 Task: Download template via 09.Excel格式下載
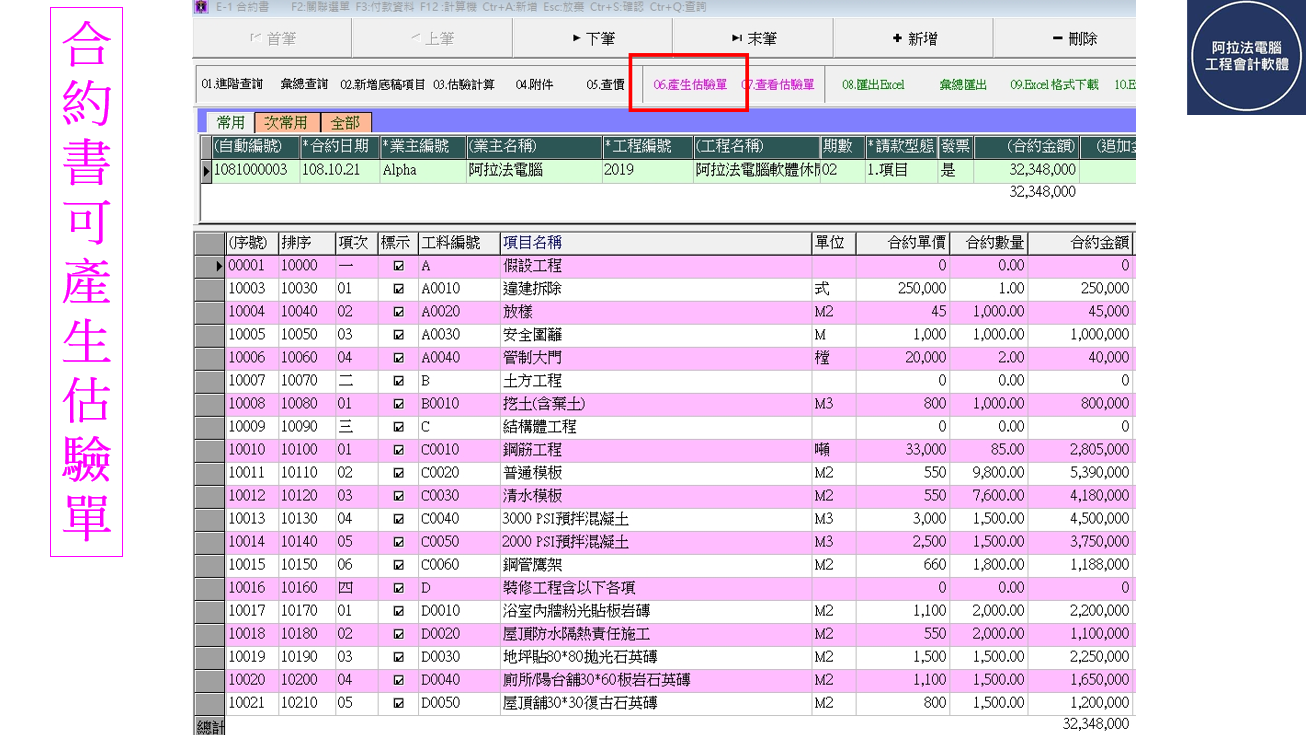1054,85
